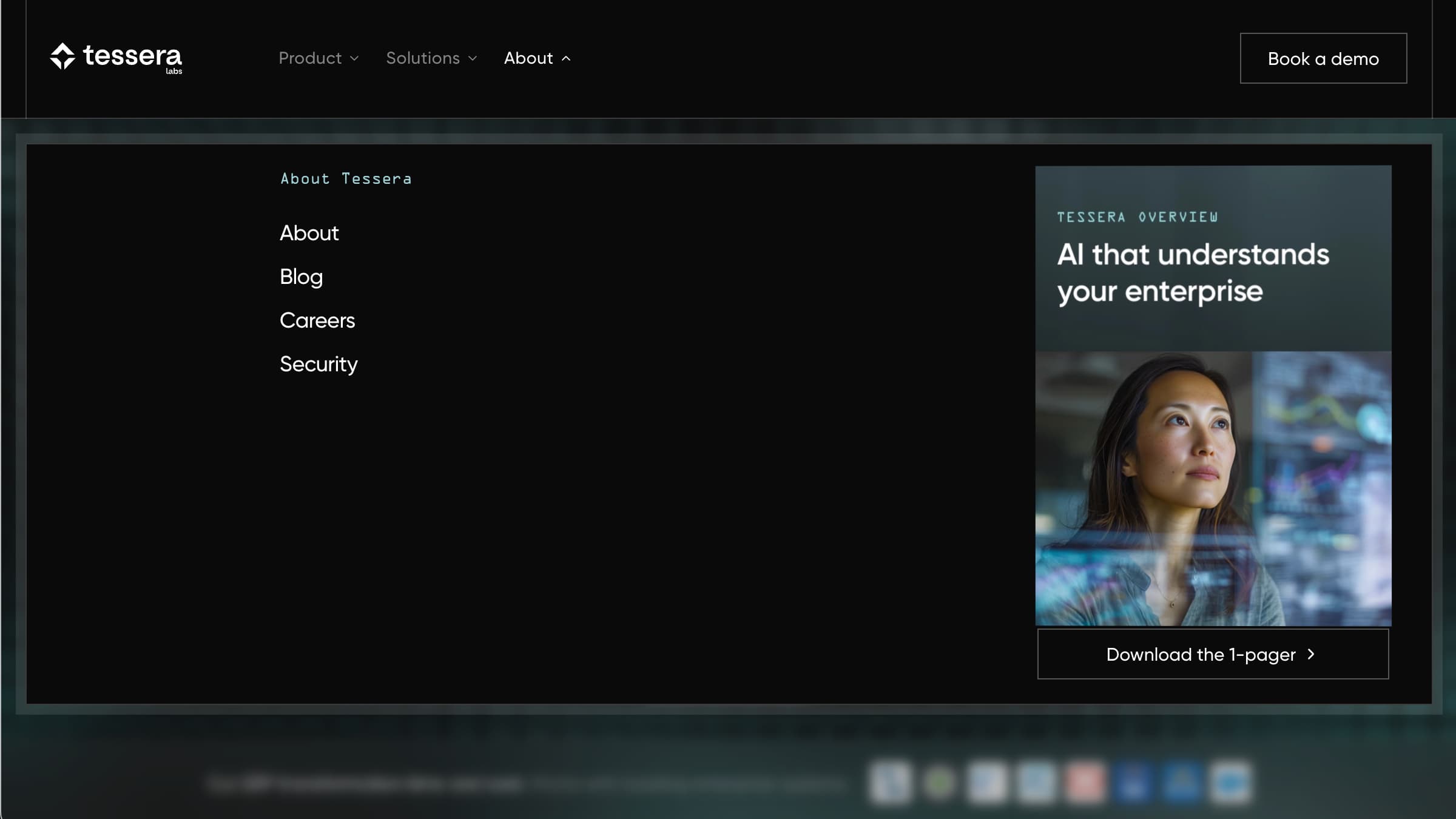Image resolution: width=1456 pixels, height=819 pixels.
Task: Click the TESSERA OVERVIEW label
Action: point(1137,217)
